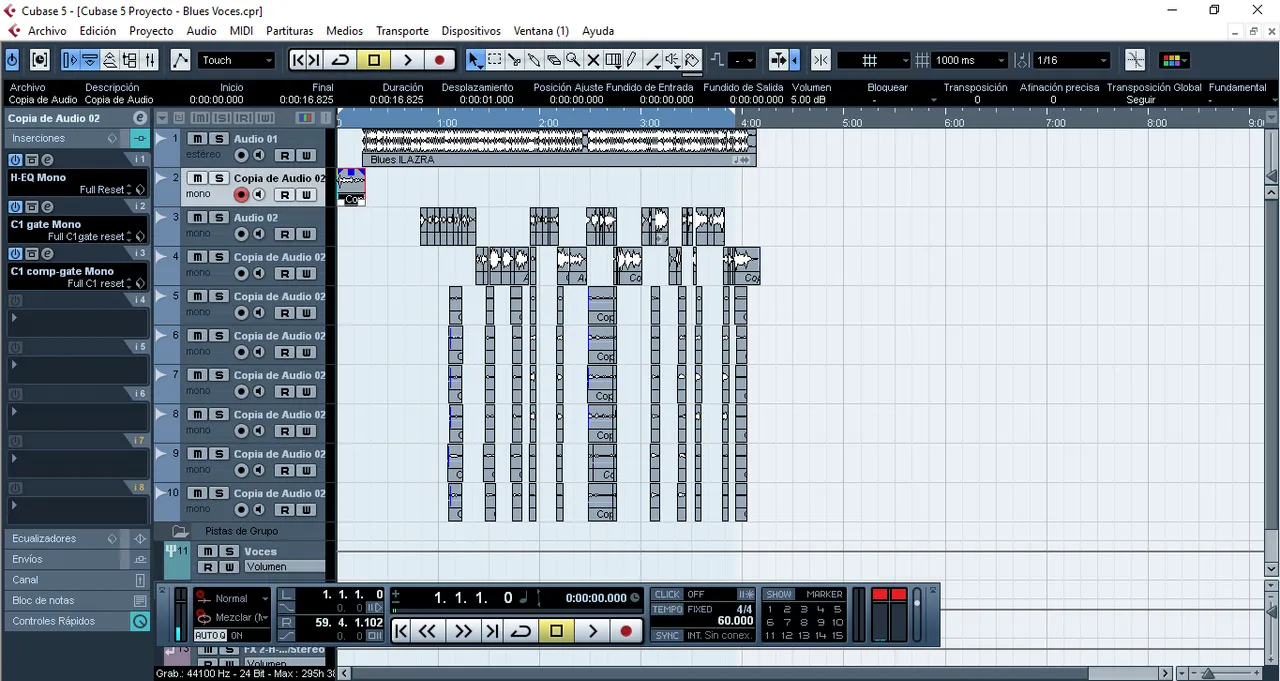
Task: Select the Mute X tool
Action: 593,60
